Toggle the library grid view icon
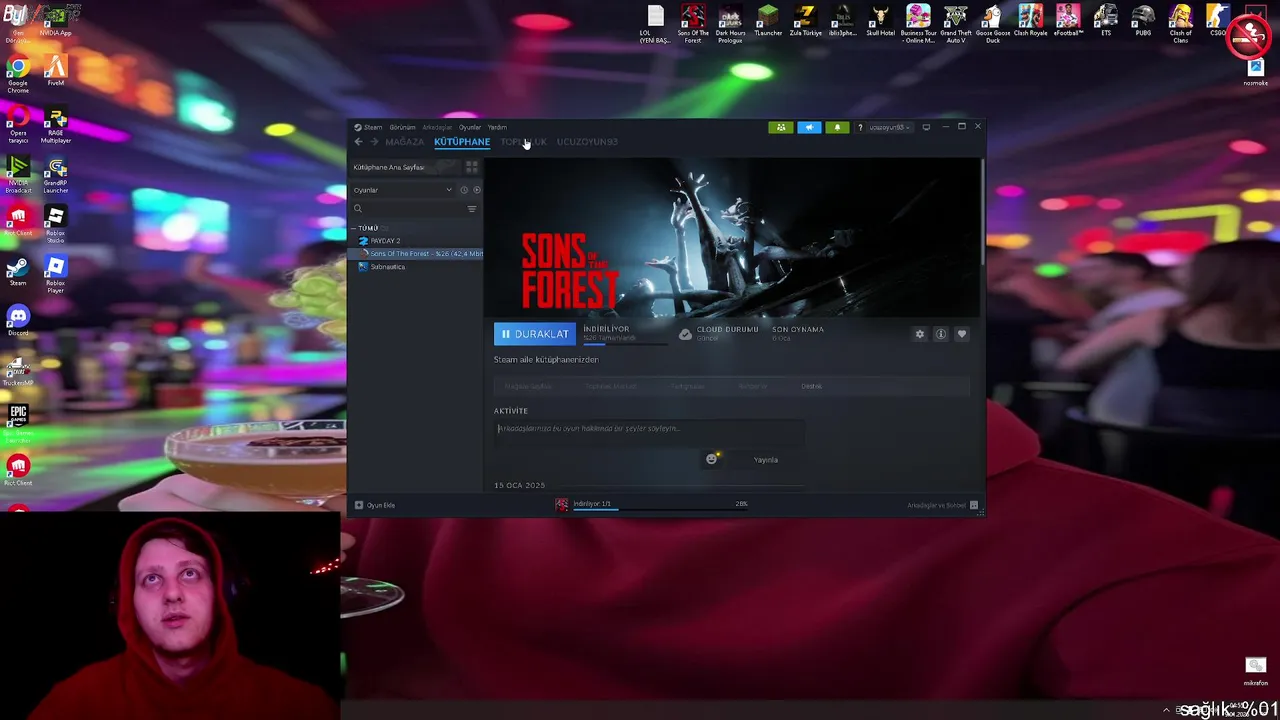Screen dimensions: 1280x720 tap(472, 167)
